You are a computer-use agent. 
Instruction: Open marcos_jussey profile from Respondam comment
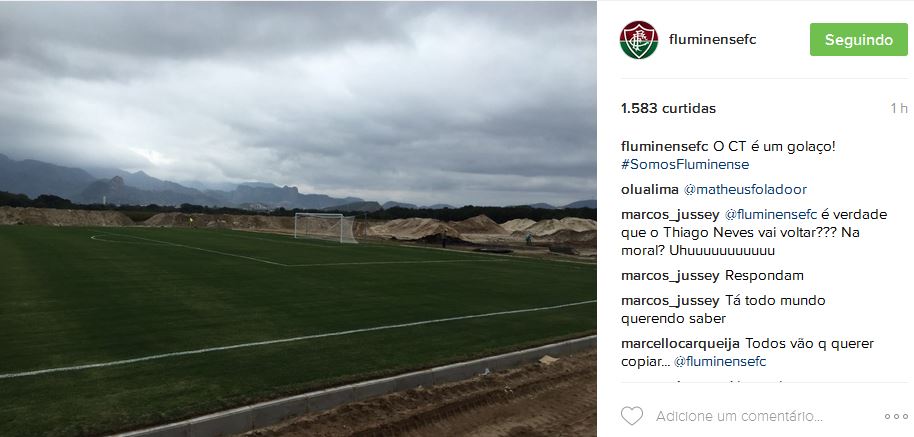click(670, 276)
